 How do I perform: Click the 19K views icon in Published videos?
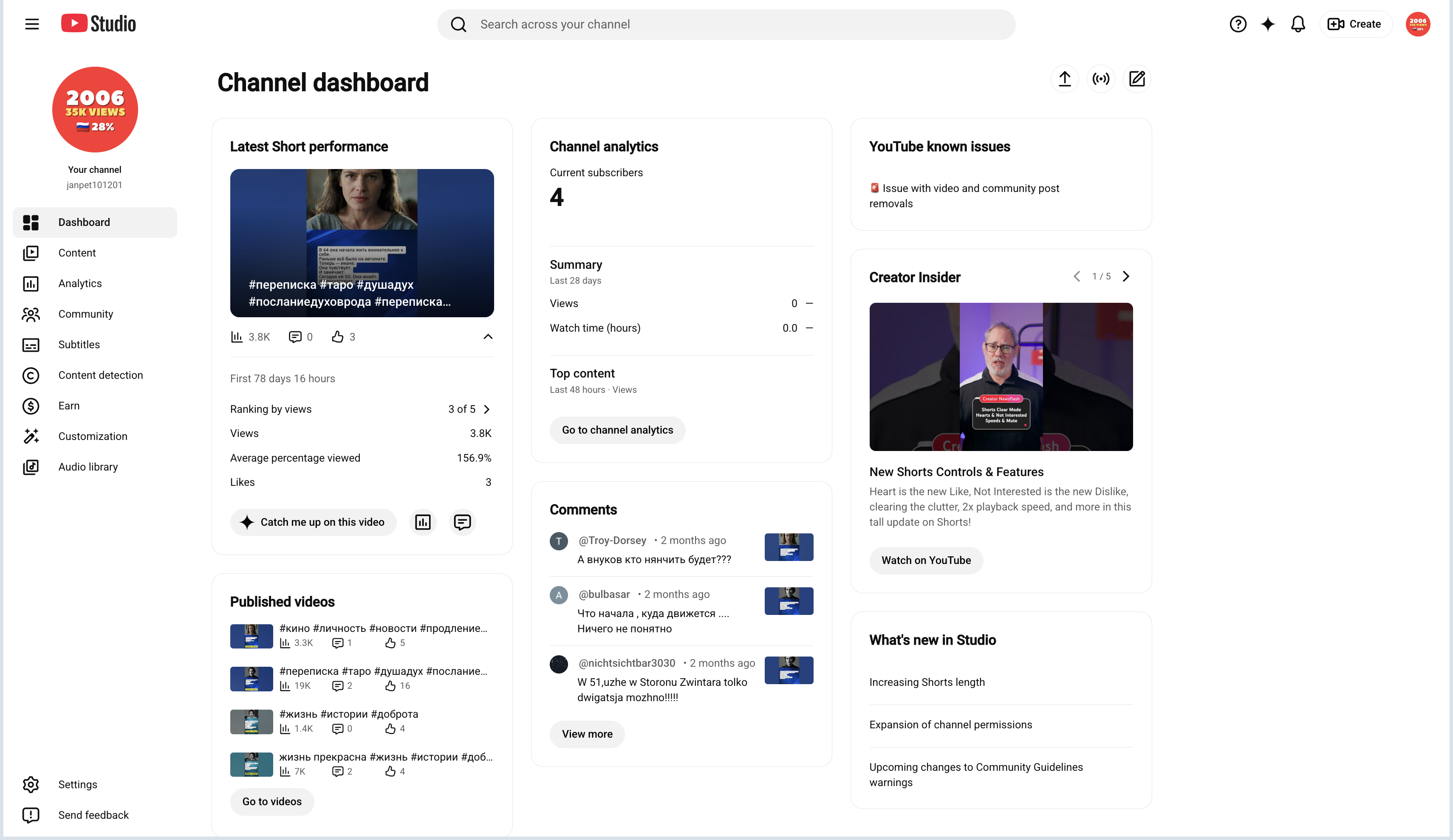pyautogui.click(x=285, y=686)
